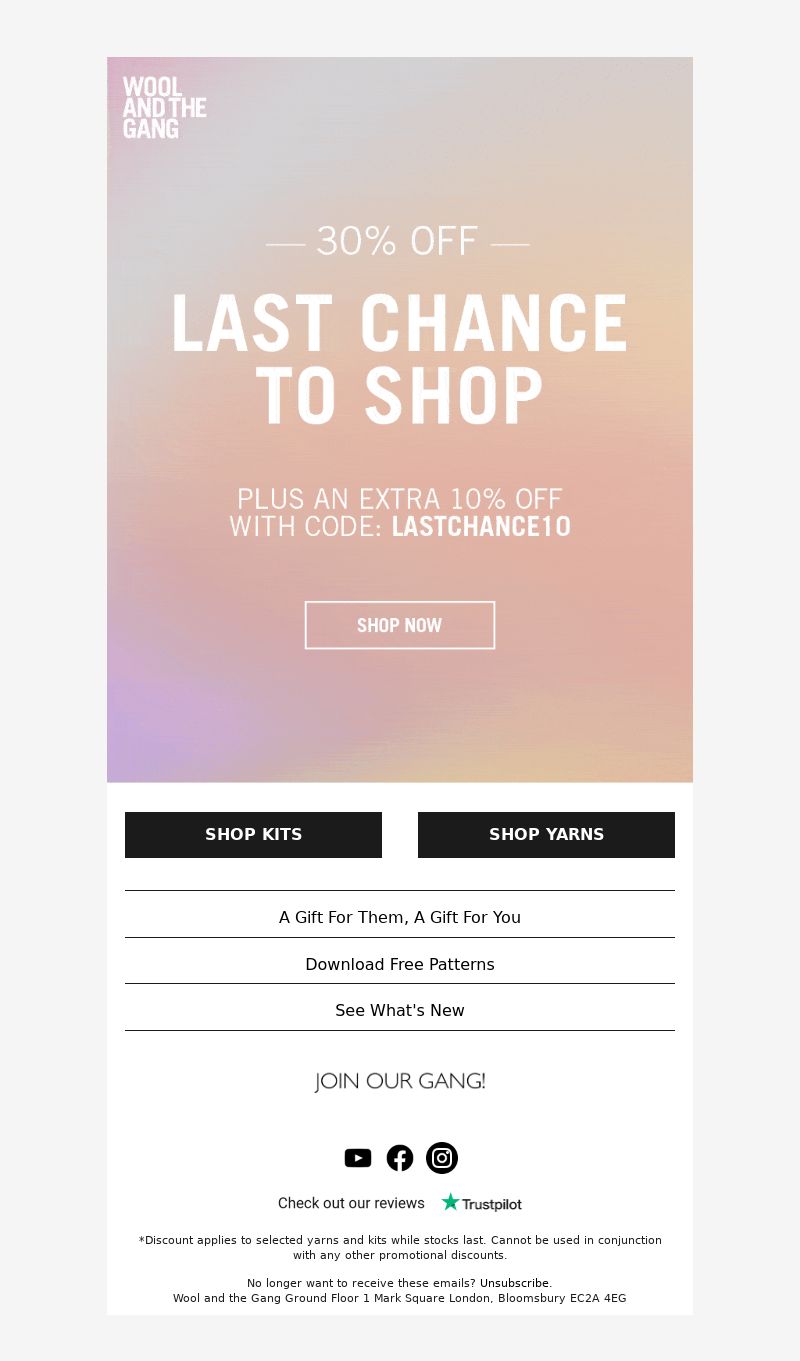Click the LASTCHANCE10 promo code text
Image resolution: width=800 pixels, height=1361 pixels.
coord(481,526)
